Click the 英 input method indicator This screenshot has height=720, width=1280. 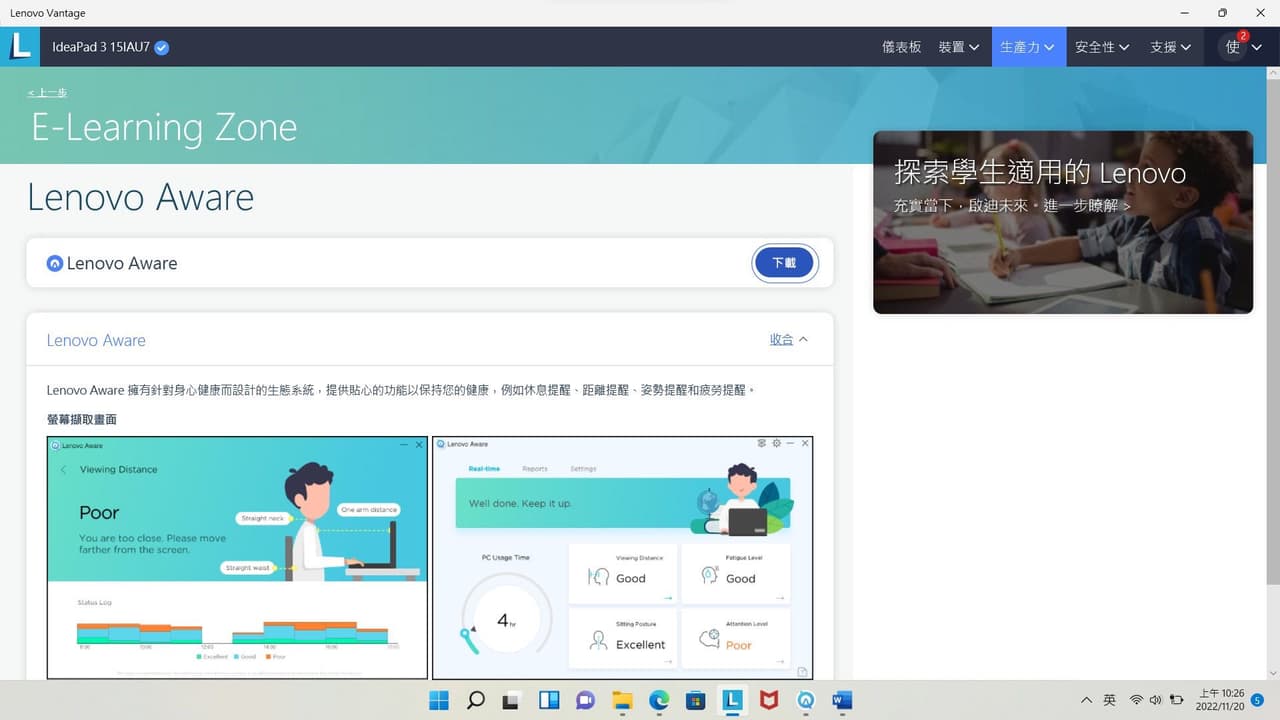click(1110, 700)
